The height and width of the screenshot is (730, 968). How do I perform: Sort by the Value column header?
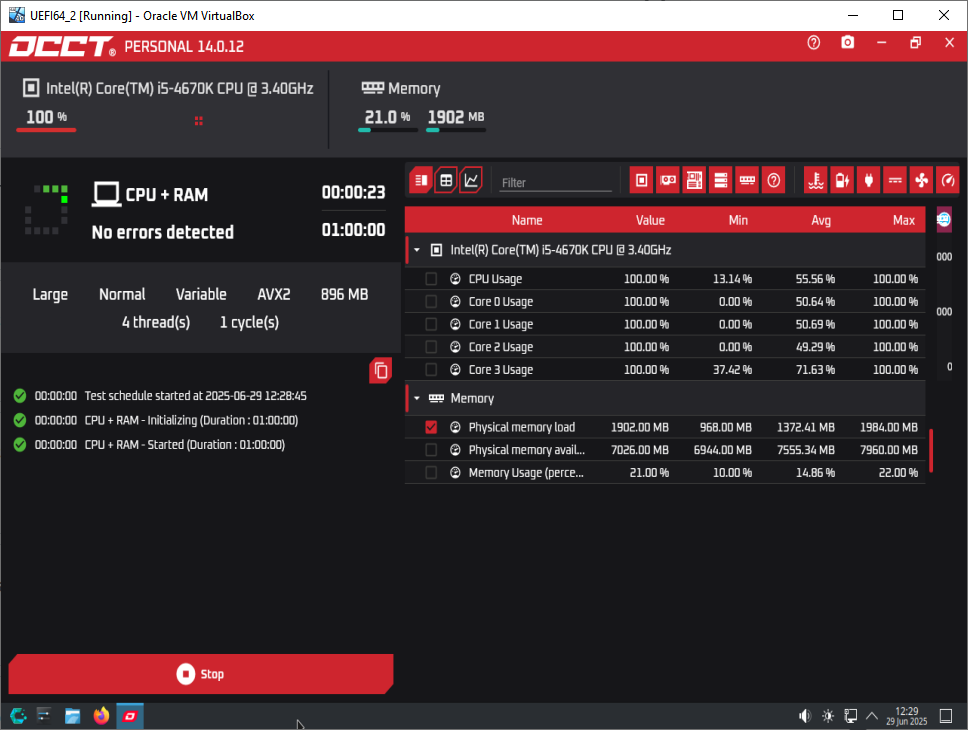(650, 220)
